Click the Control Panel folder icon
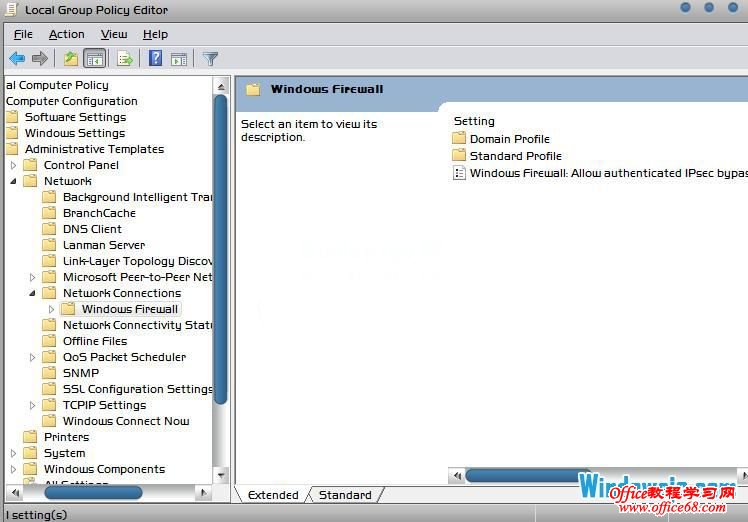Screen dimensions: 748x522 click(31, 165)
